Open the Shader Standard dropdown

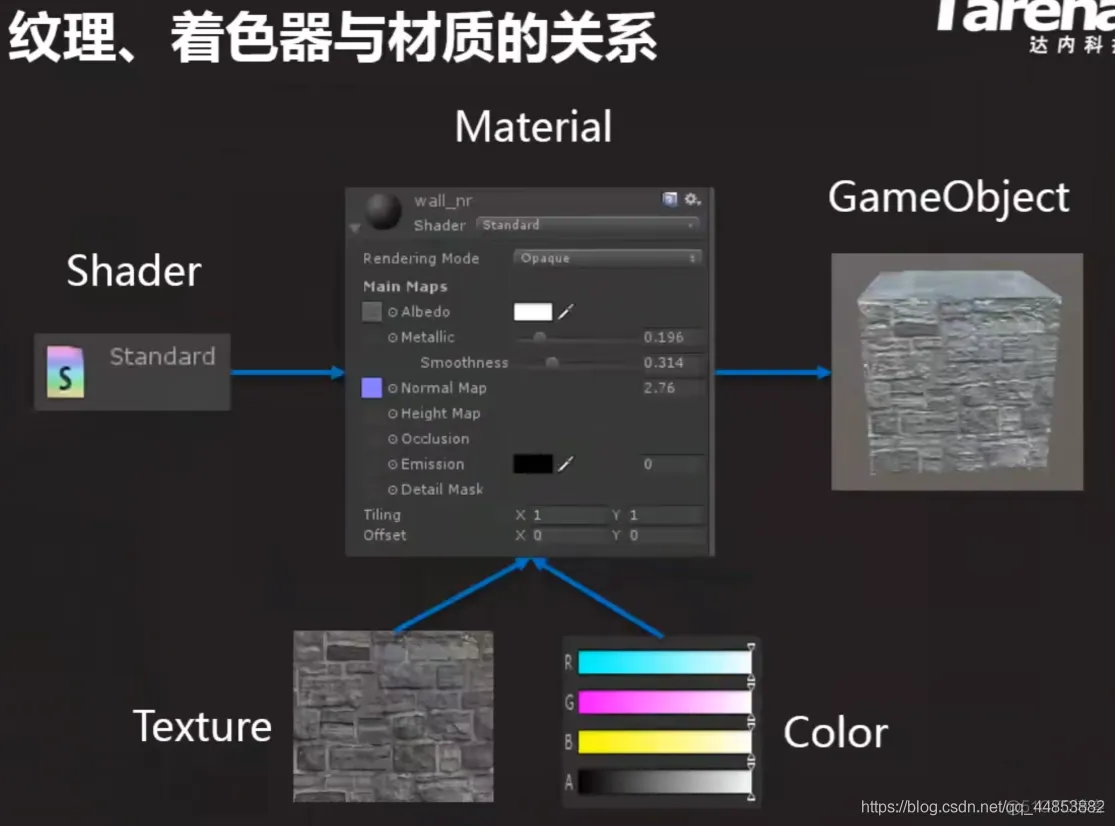click(587, 225)
